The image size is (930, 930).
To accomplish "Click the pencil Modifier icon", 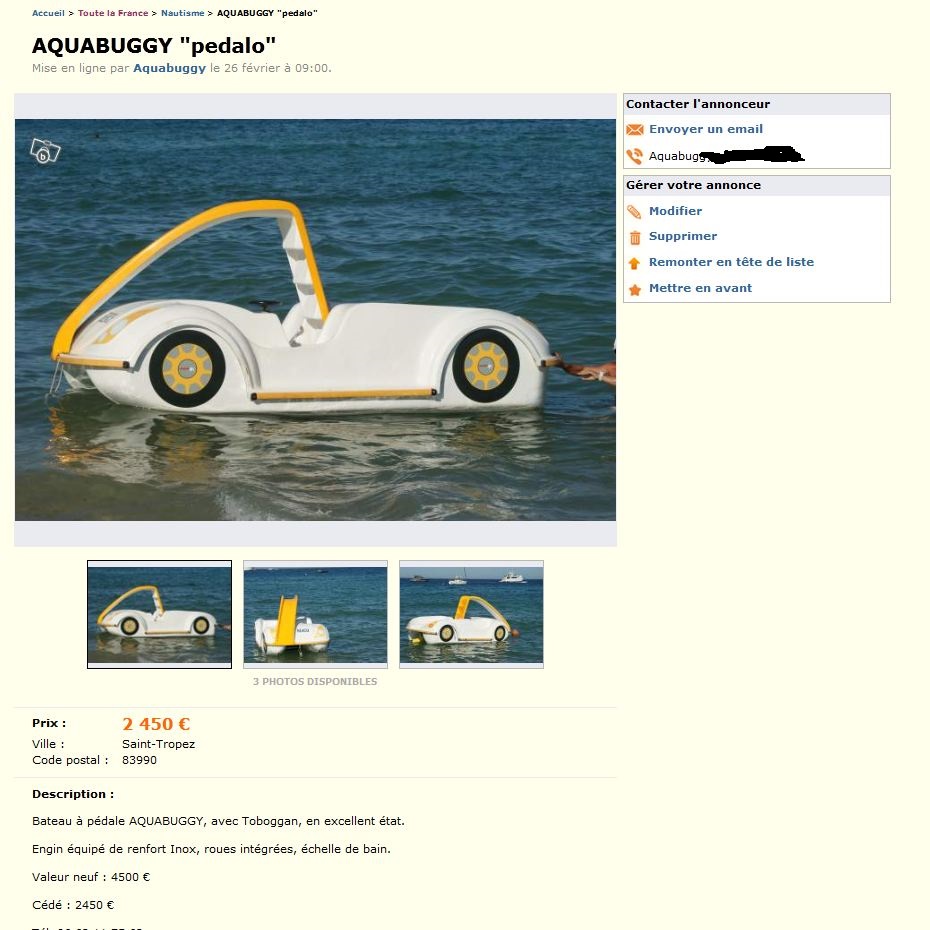I will [634, 212].
